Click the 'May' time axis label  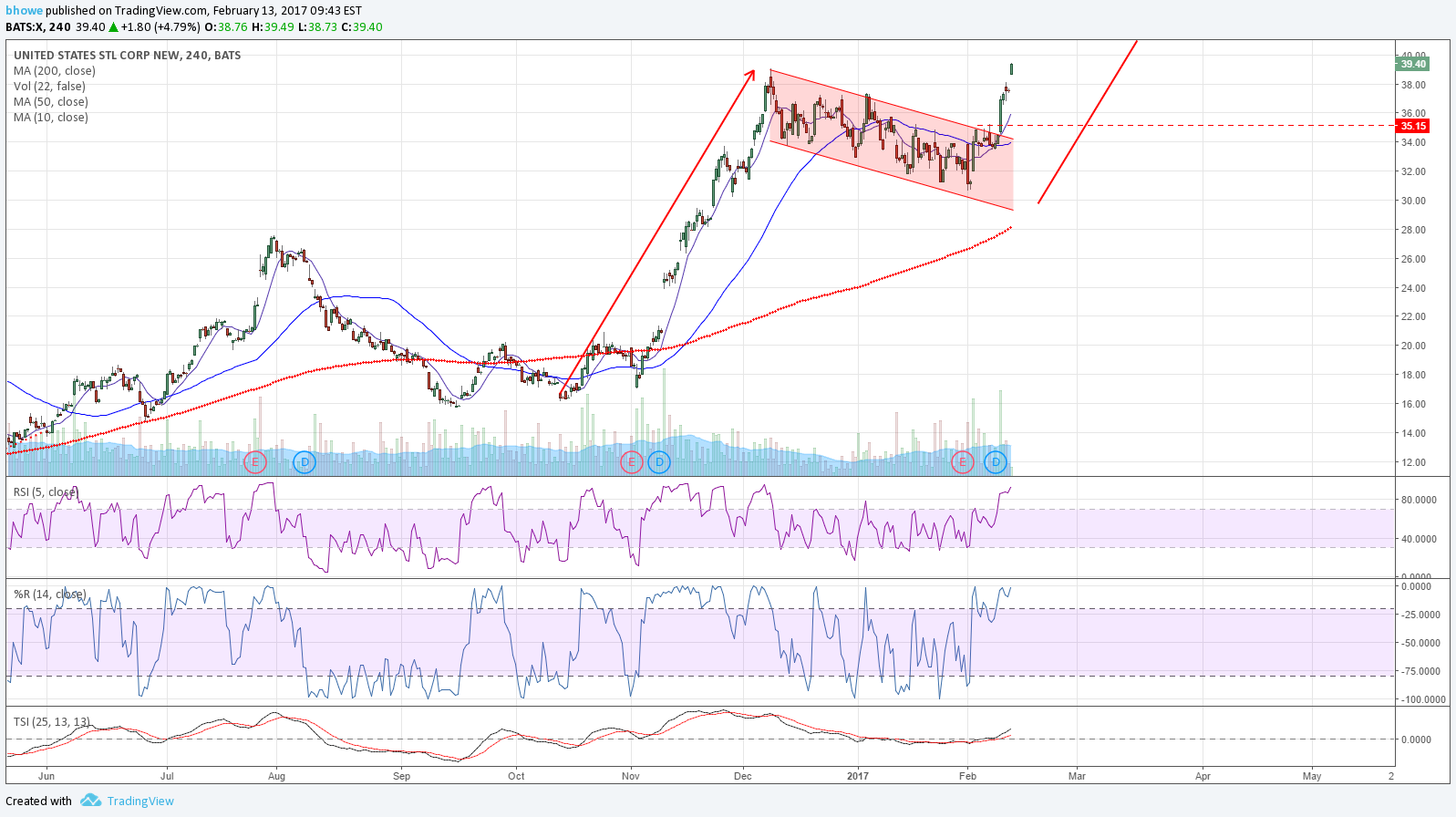click(x=1312, y=777)
